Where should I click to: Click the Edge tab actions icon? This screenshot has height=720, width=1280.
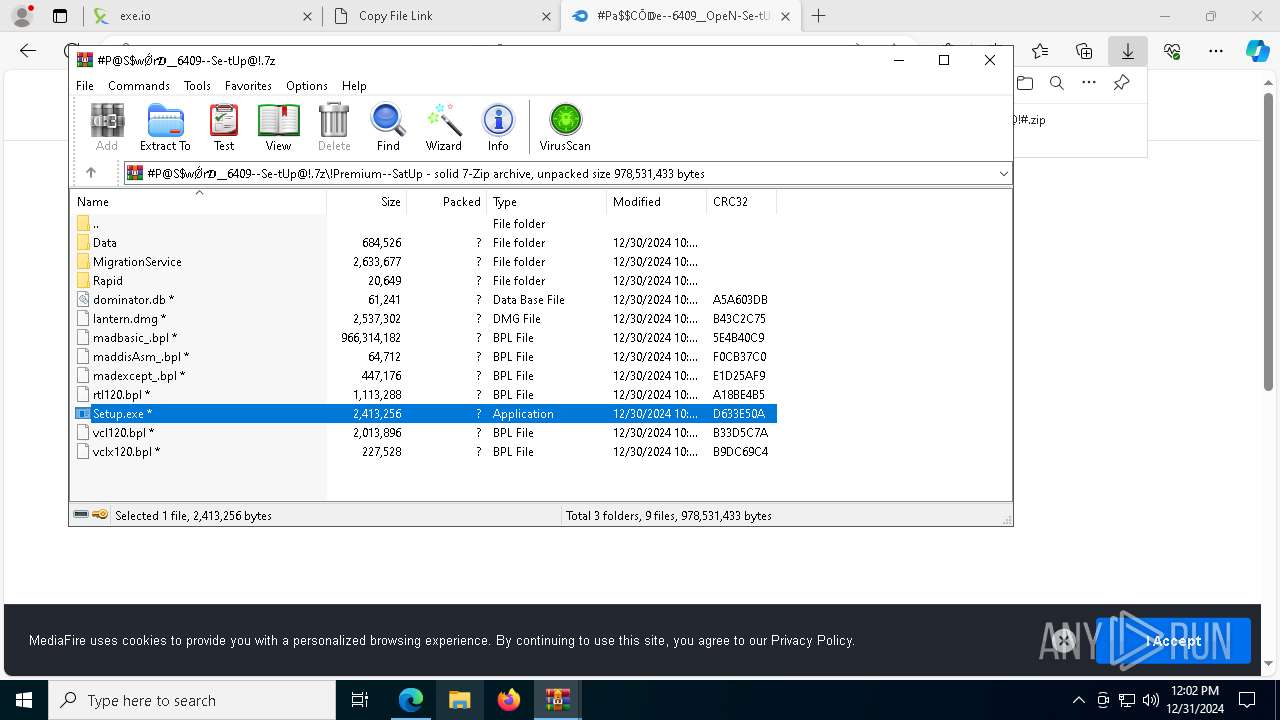point(60,16)
